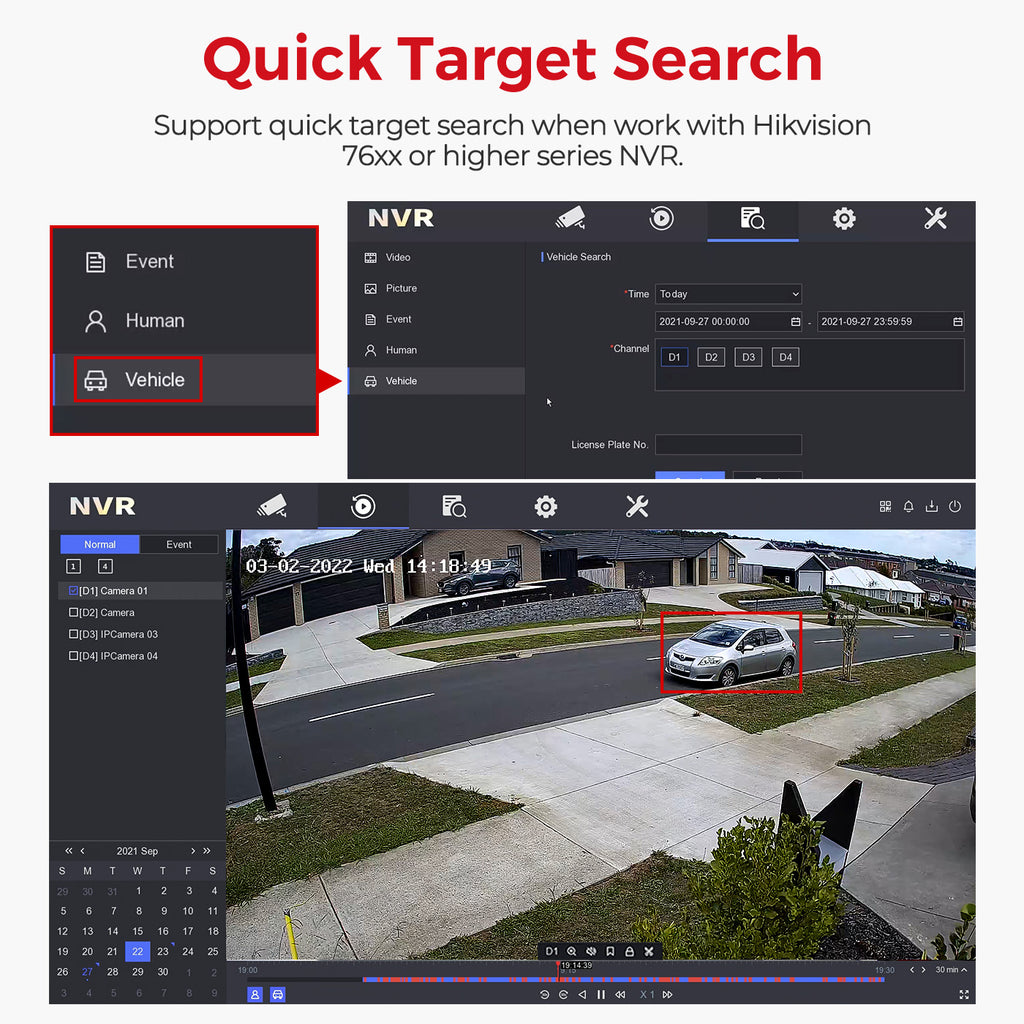
Task: Click the power icon in the top-right
Action: (955, 507)
